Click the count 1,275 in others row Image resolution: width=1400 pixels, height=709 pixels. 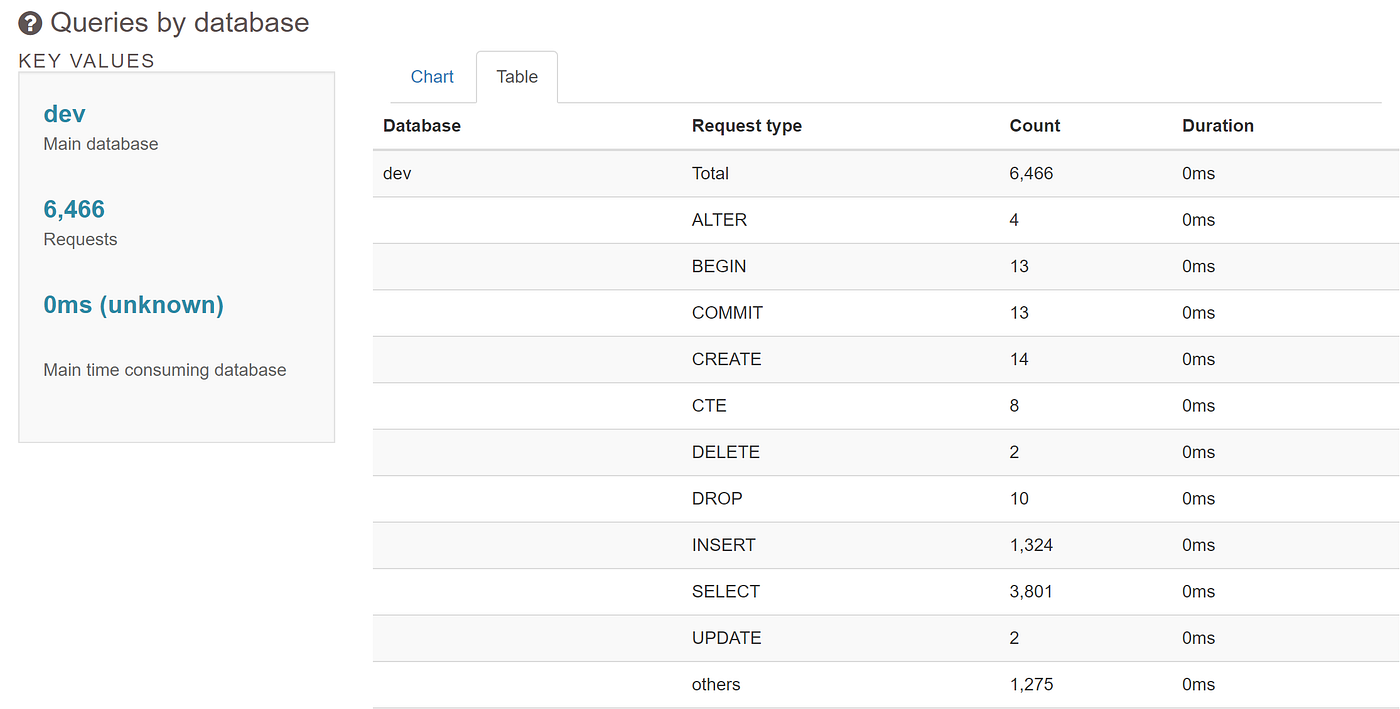click(1031, 685)
